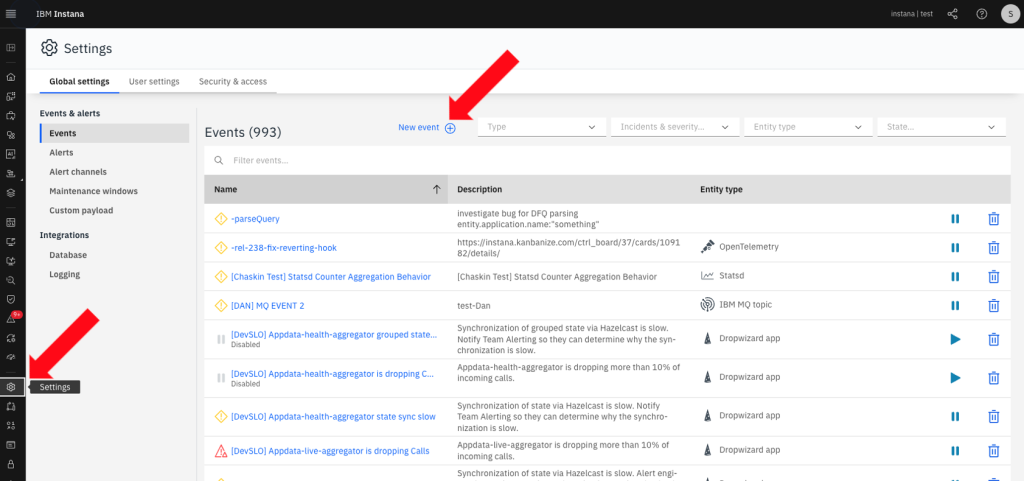Delete the -rel-238-fix-reverting-hook event

[x=993, y=247]
